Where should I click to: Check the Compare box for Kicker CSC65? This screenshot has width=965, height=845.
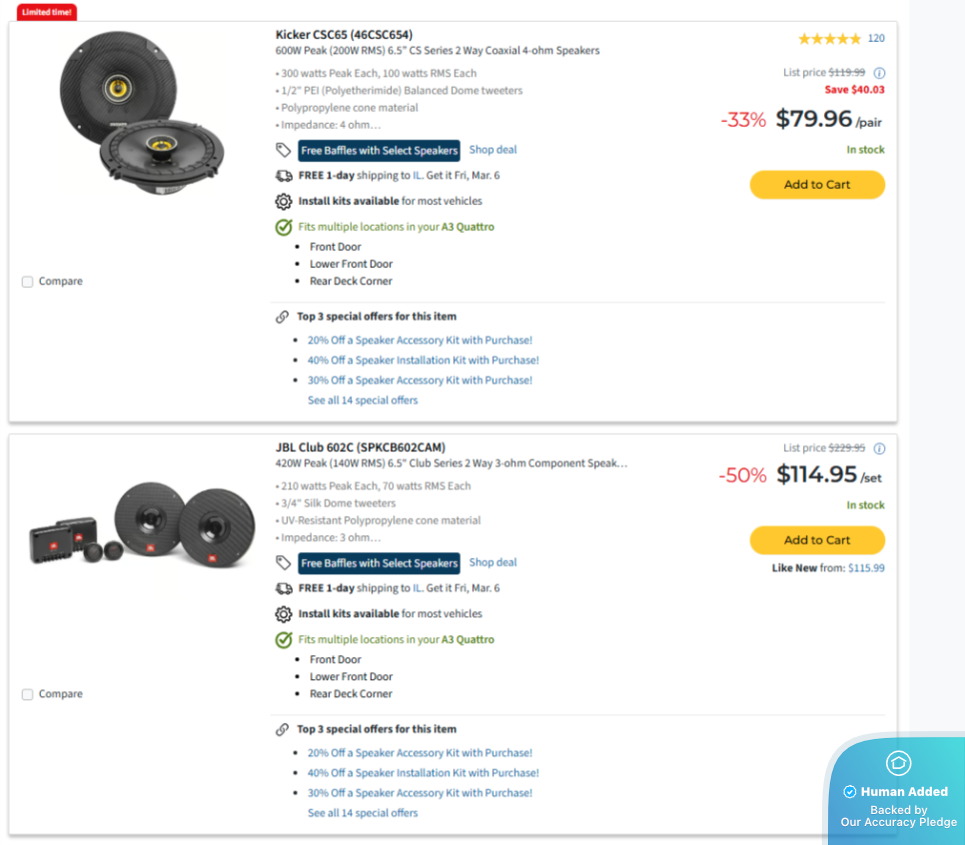point(28,282)
